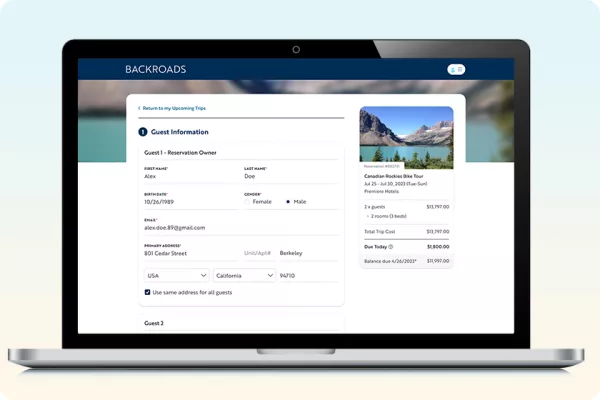Click the Canadian Rockies trip photo
Viewport: 600px width, 400px height.
(x=405, y=136)
